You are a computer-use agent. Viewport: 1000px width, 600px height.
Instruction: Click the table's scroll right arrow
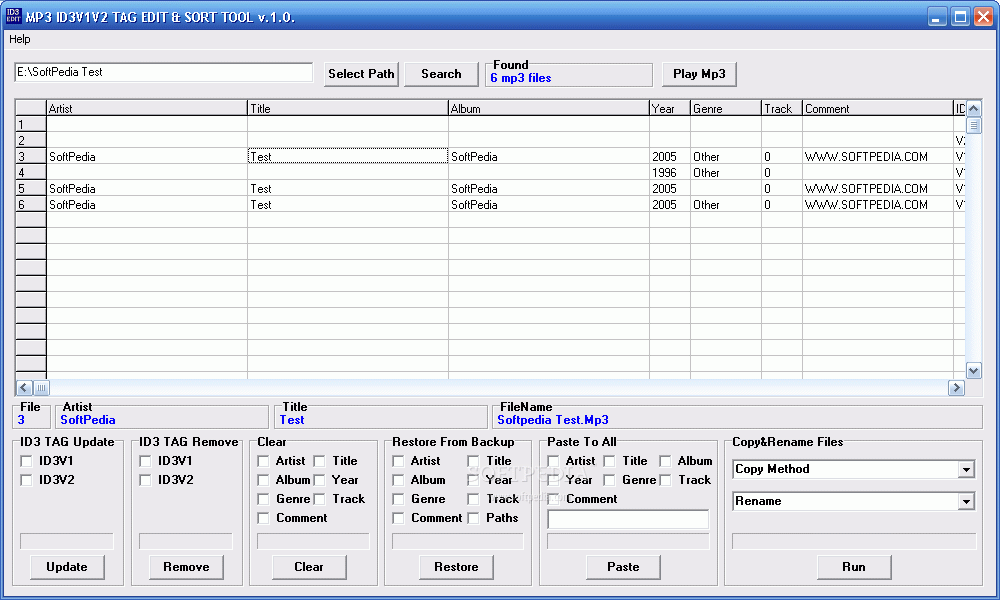[956, 388]
